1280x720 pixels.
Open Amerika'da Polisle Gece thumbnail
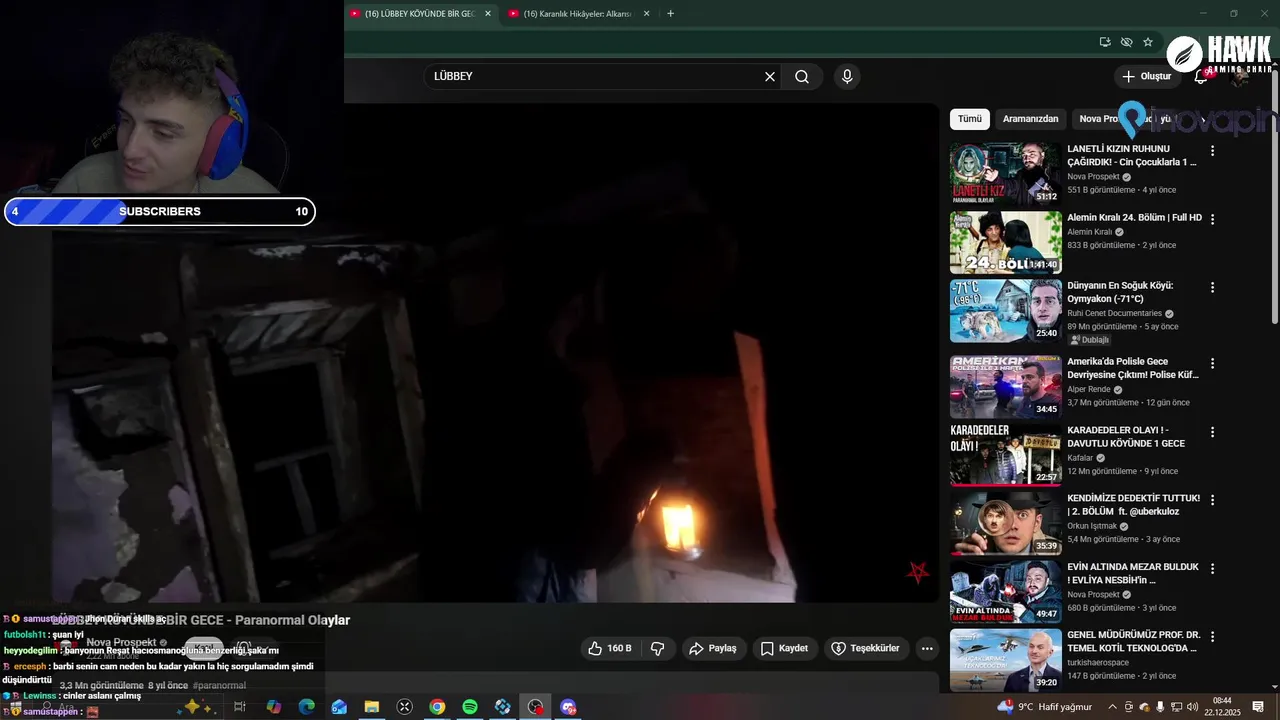click(1005, 386)
